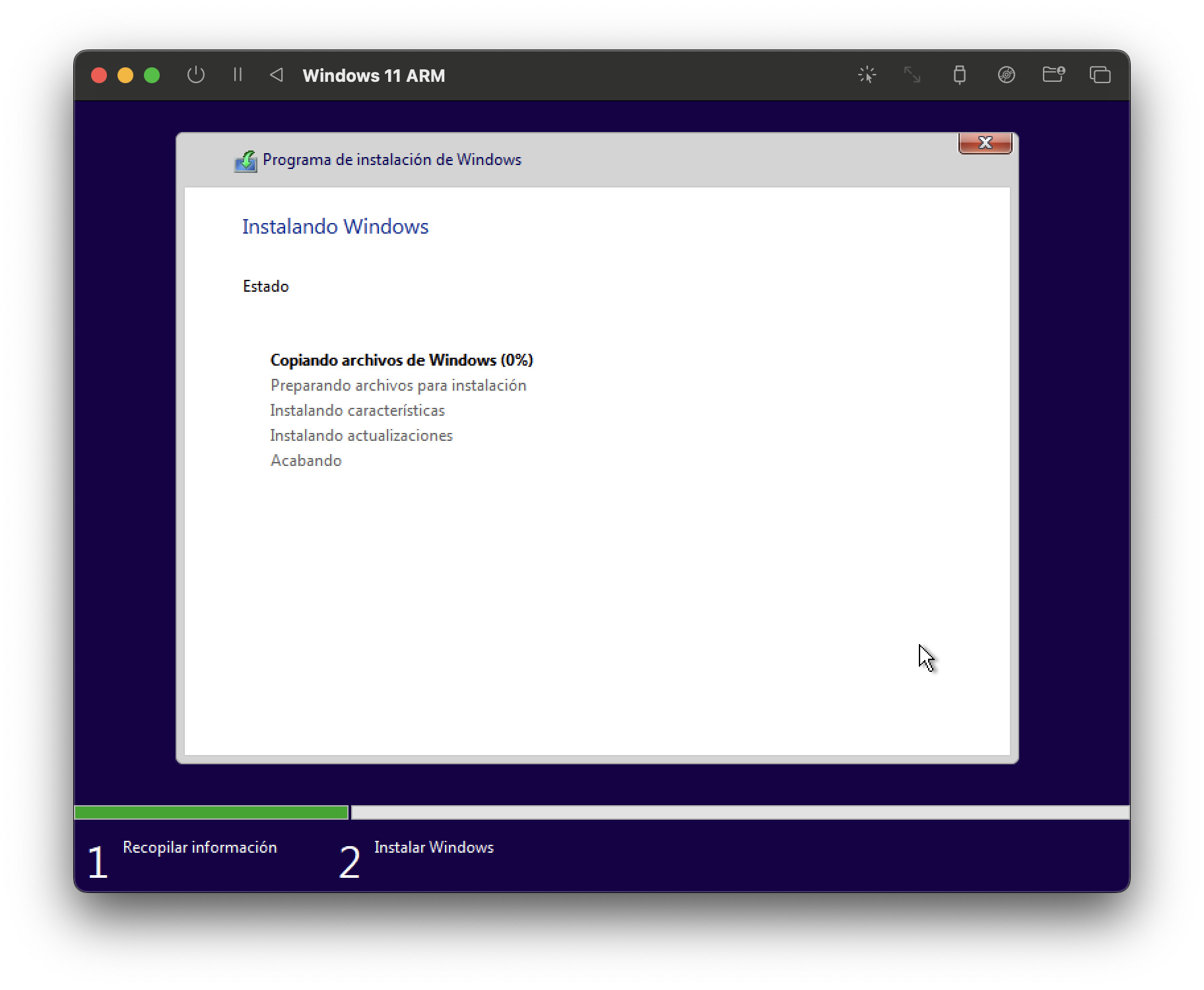Click the "Acabando" step text
This screenshot has width=1204, height=990.
coord(306,461)
